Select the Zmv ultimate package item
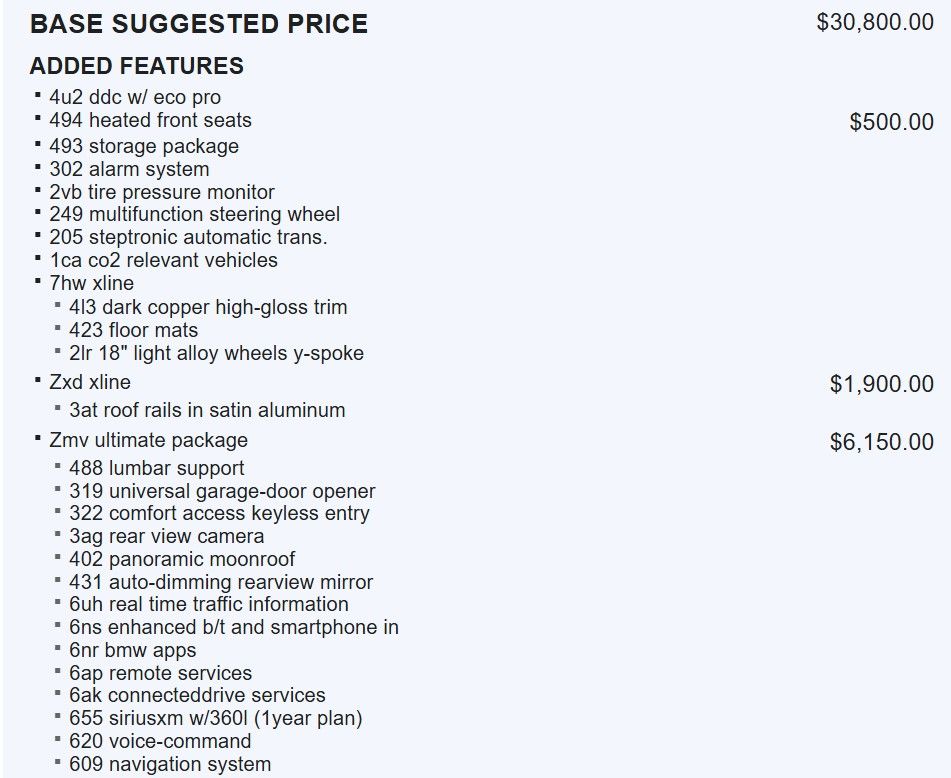Image resolution: width=951 pixels, height=778 pixels. (148, 440)
